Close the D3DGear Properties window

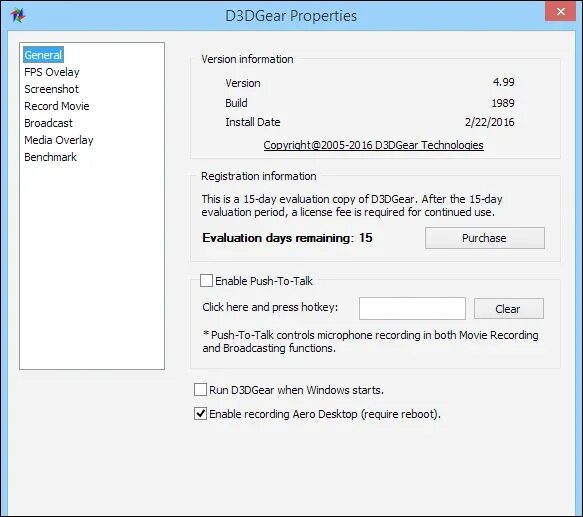(x=560, y=12)
